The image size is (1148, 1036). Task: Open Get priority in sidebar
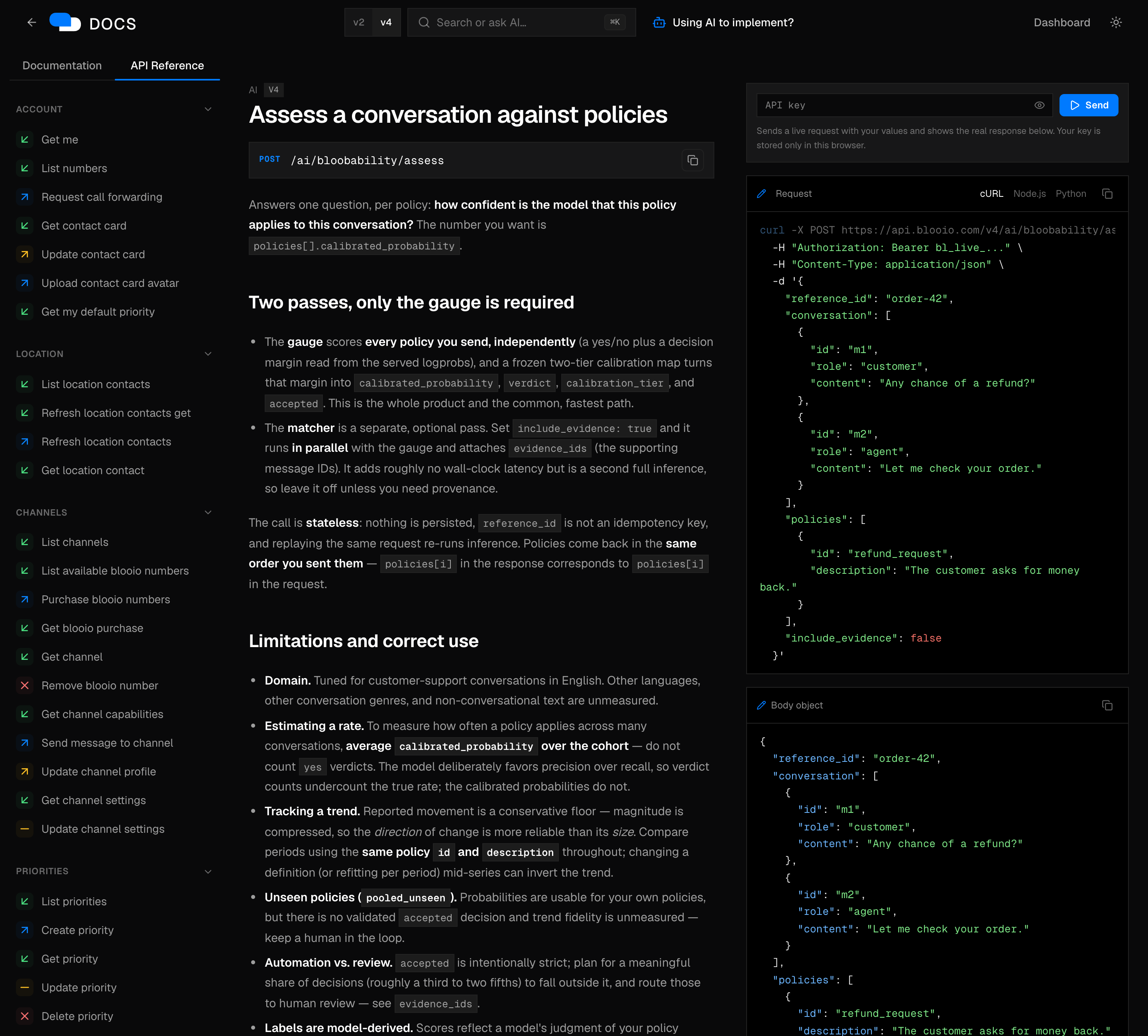(x=69, y=959)
